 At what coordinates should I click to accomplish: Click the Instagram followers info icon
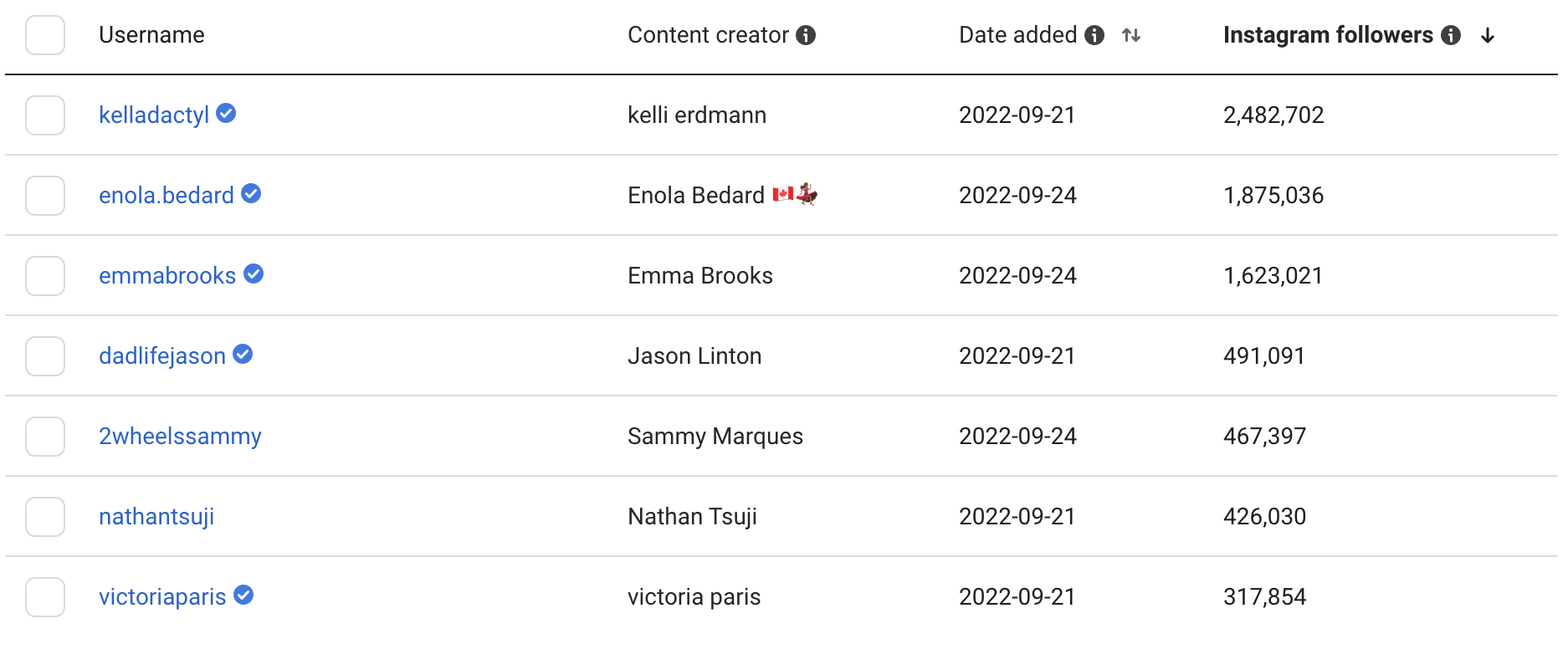click(1451, 35)
